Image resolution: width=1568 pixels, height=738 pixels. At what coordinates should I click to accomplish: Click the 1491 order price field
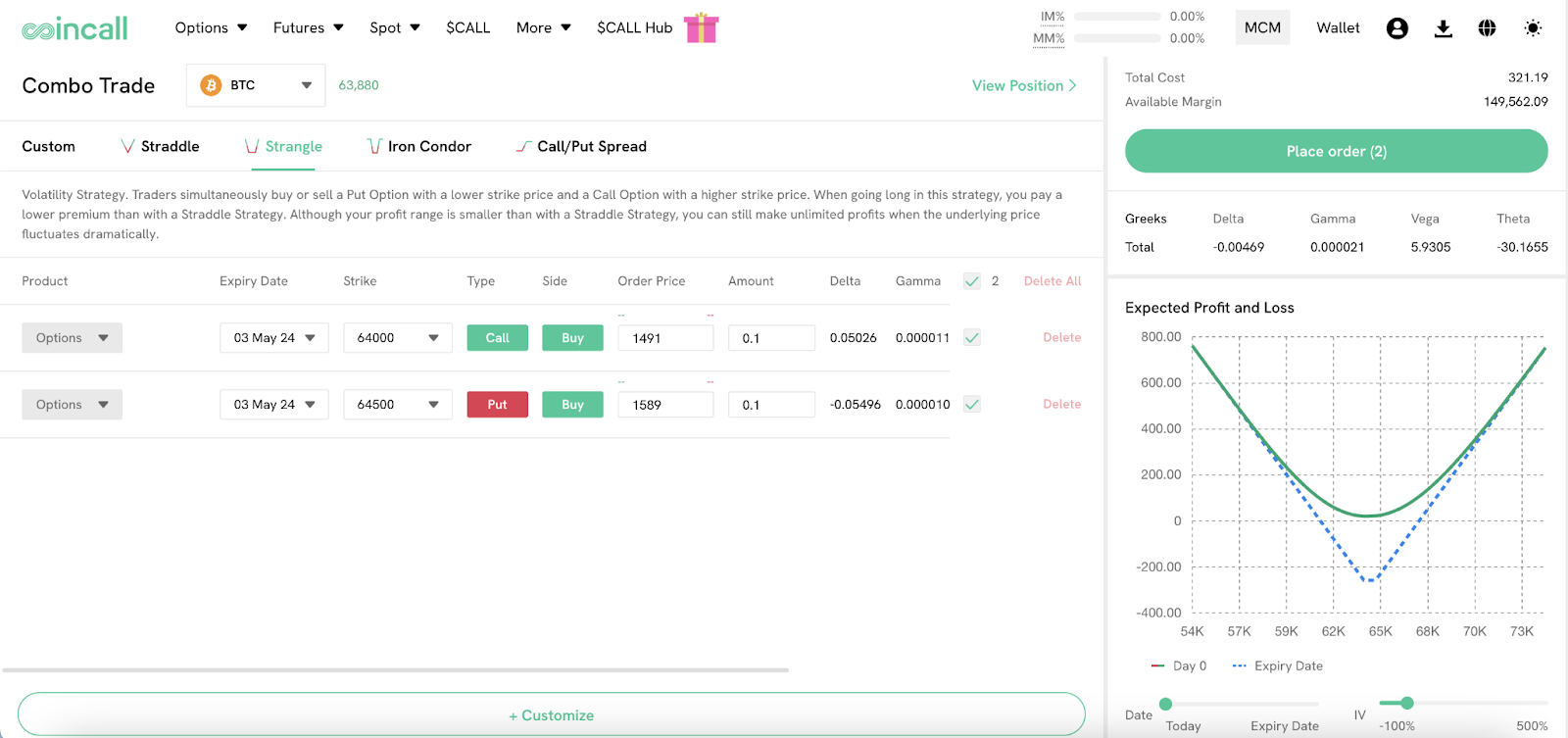point(664,338)
